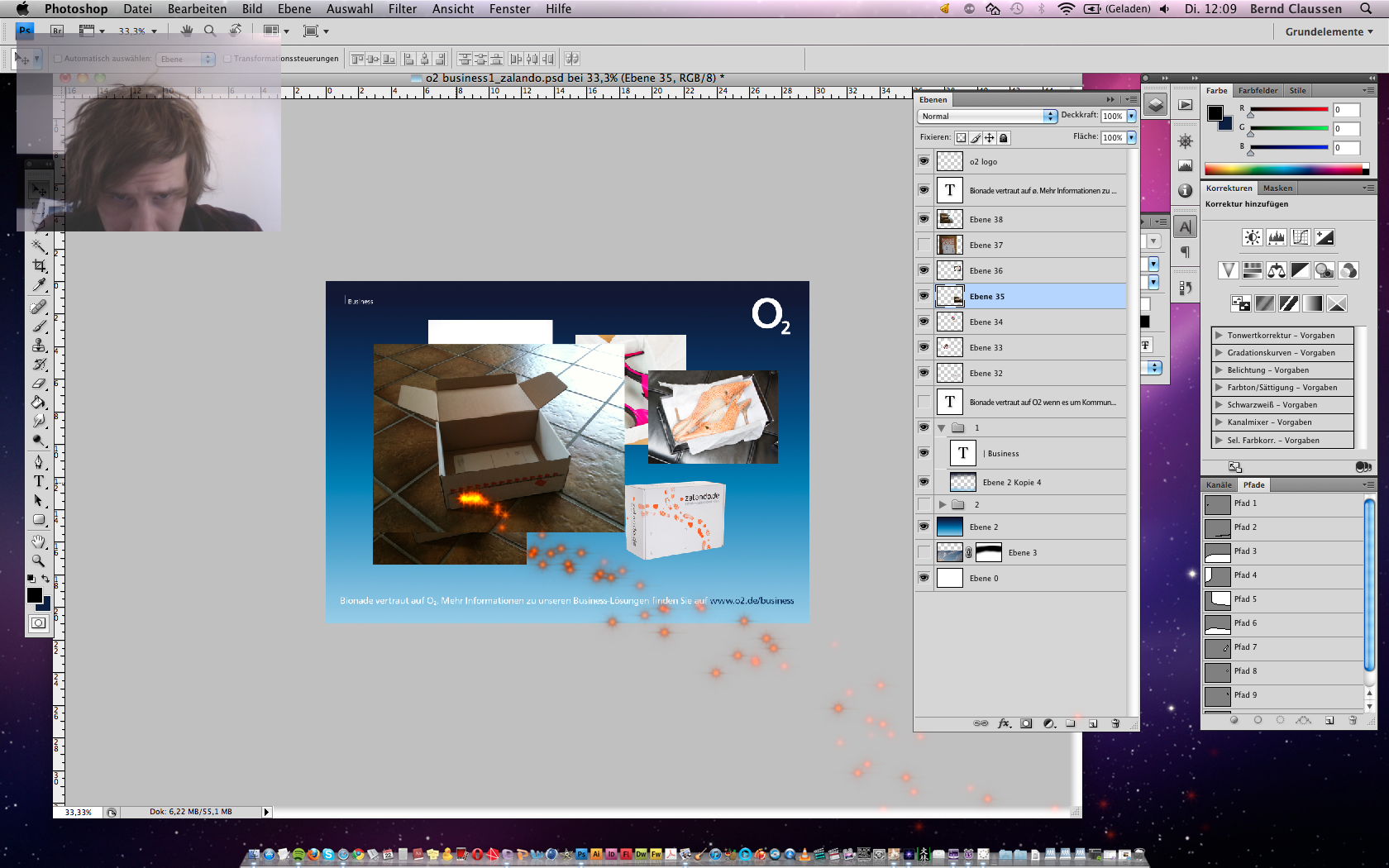Open the Grundelemente workspace switcher
Image resolution: width=1389 pixels, height=868 pixels.
pyautogui.click(x=1328, y=31)
